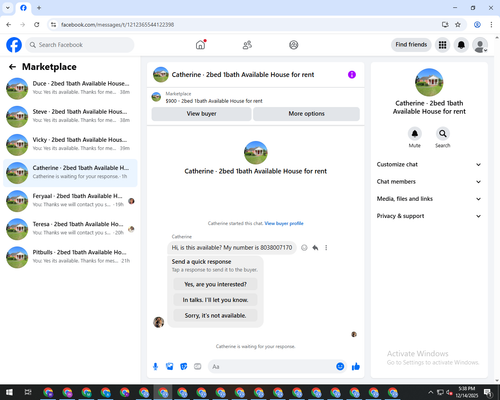Click the back arrow beside Marketplace
The height and width of the screenshot is (400, 500).
pos(12,67)
